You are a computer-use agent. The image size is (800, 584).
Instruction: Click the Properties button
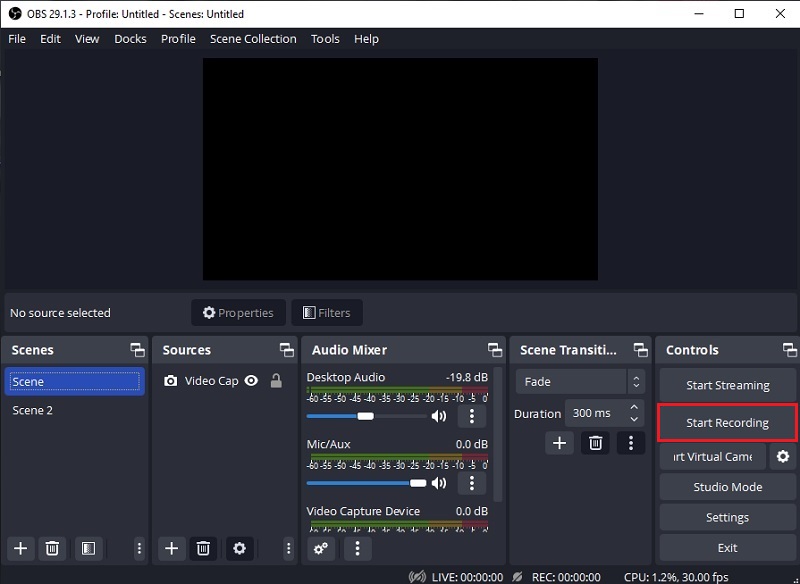click(238, 313)
